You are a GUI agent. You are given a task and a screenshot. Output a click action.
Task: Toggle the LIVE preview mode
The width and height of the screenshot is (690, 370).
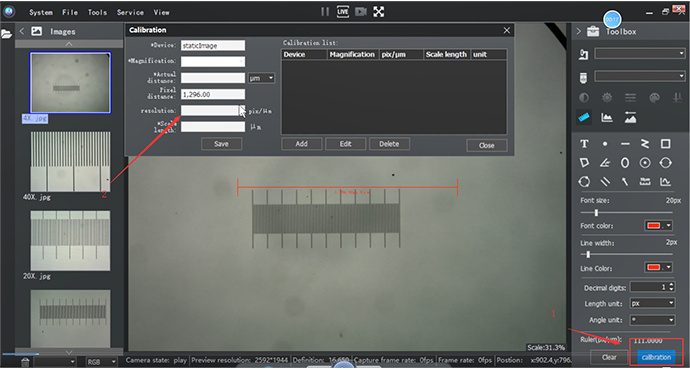click(x=343, y=12)
